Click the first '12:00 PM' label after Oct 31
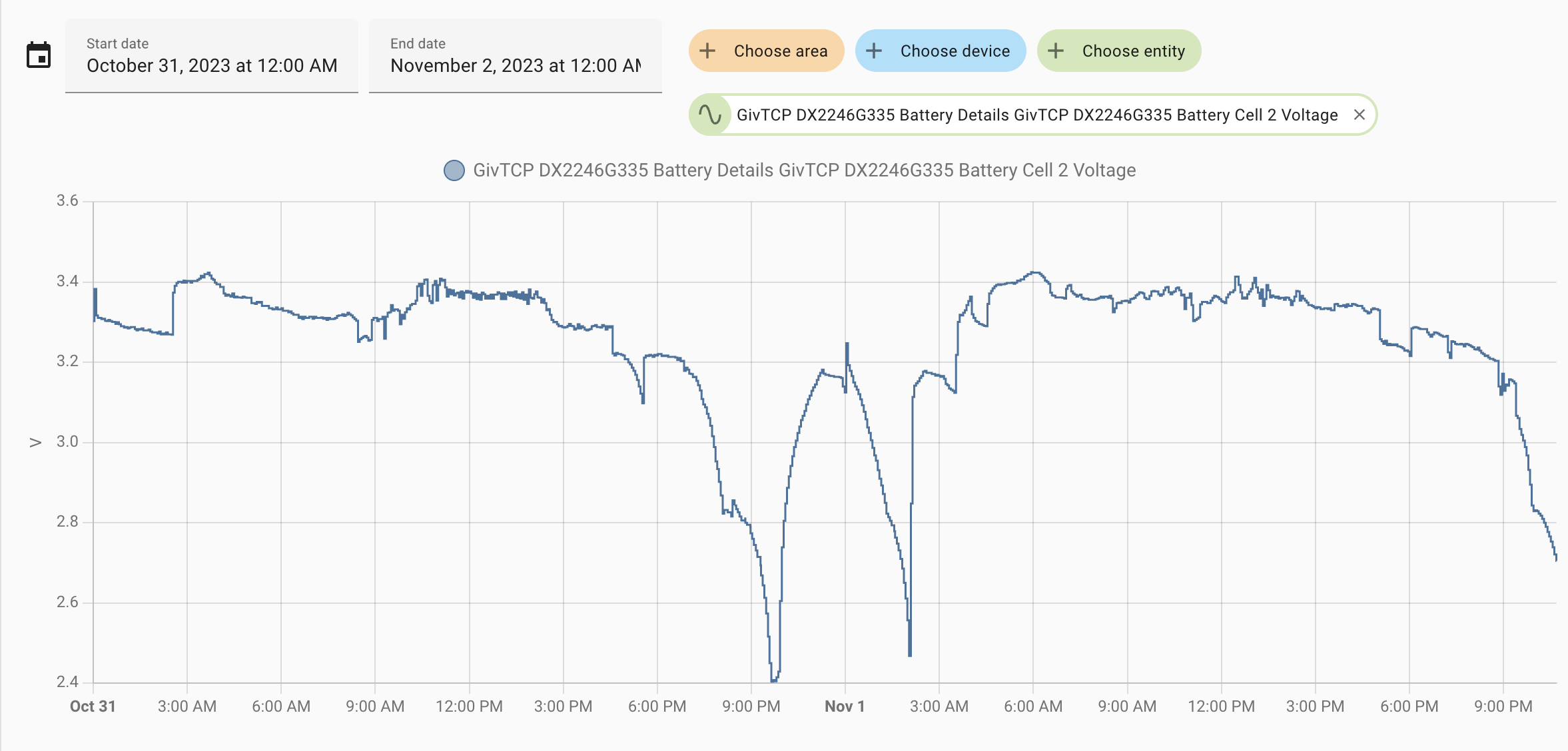This screenshot has width=1568, height=751. pos(469,706)
